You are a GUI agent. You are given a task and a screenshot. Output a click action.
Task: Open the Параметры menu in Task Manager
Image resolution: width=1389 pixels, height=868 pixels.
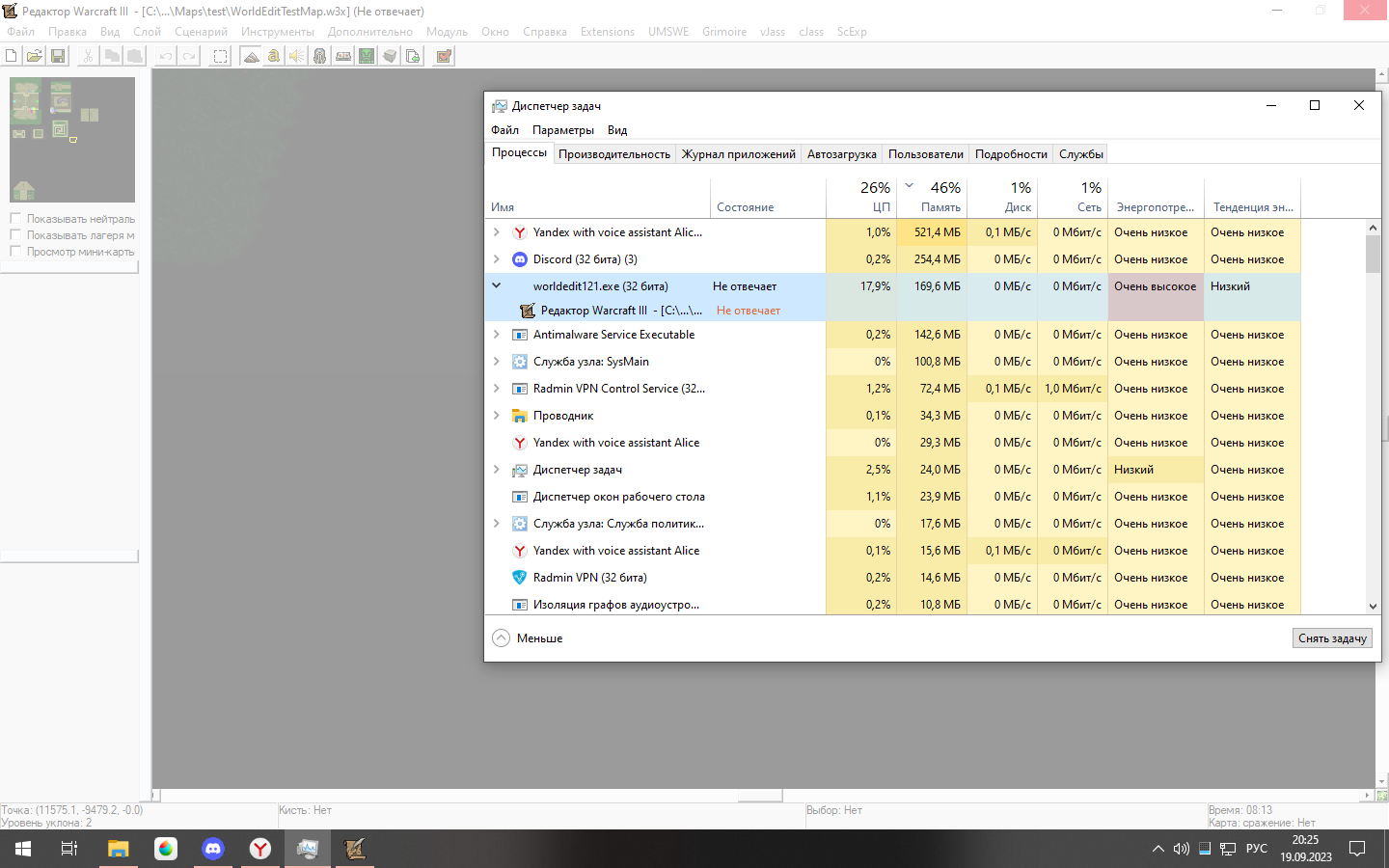[x=562, y=130]
